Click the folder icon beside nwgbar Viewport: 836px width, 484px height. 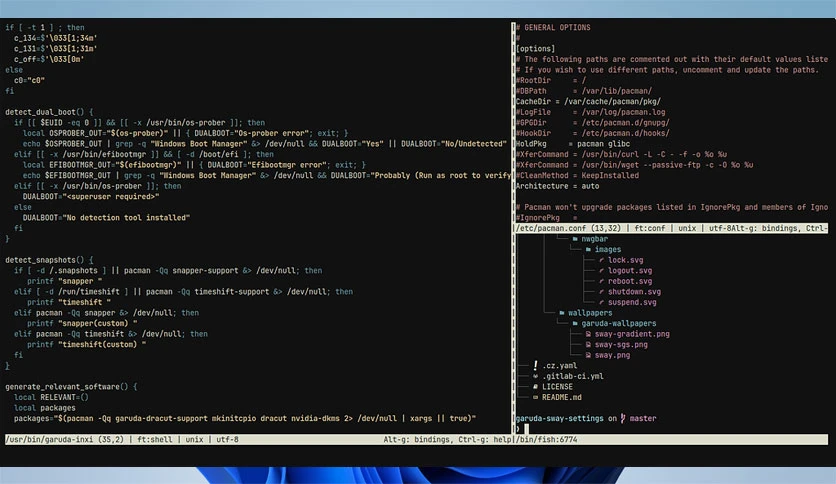point(575,239)
